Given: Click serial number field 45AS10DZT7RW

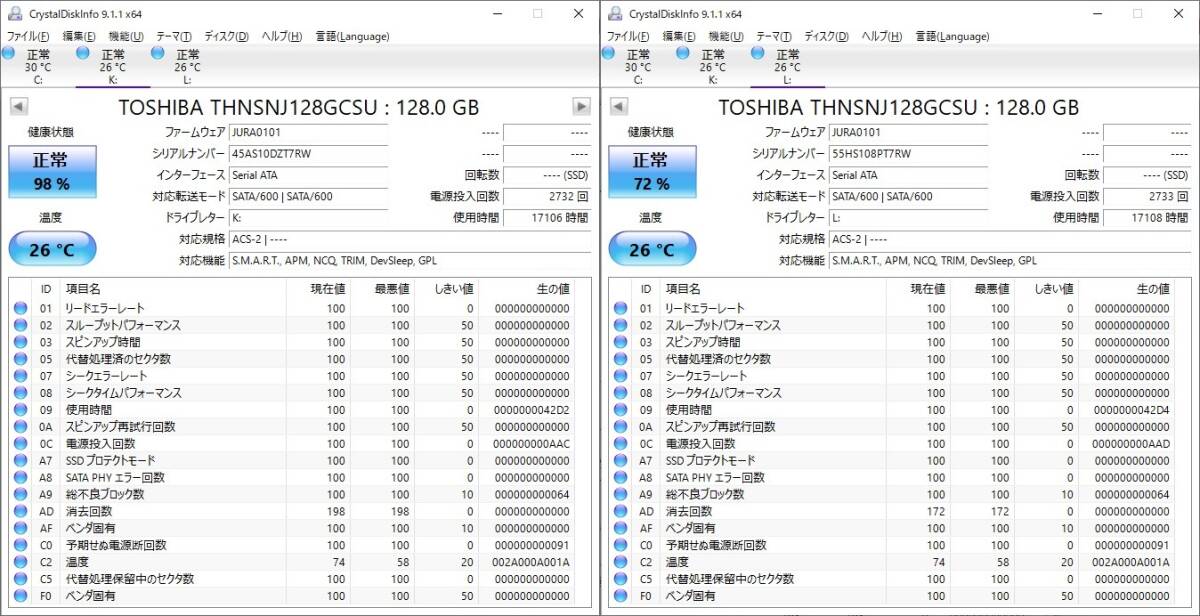Looking at the screenshot, I should pos(308,154).
